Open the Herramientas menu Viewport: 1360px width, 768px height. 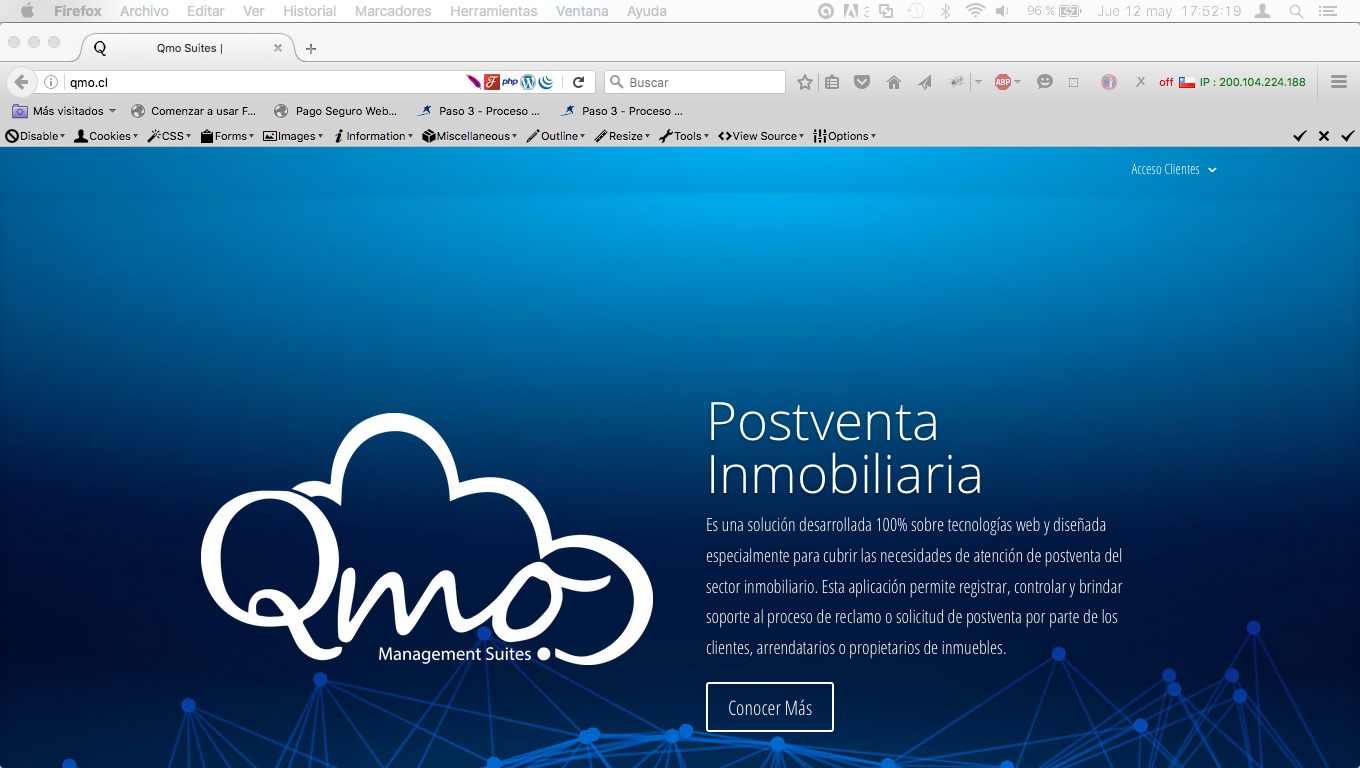493,11
